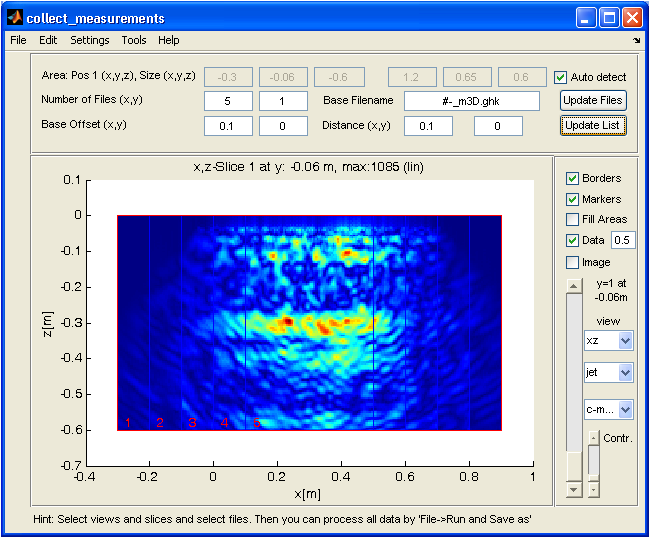Disable the Borders checkbox
Screen dimensions: 650x538
[572, 179]
